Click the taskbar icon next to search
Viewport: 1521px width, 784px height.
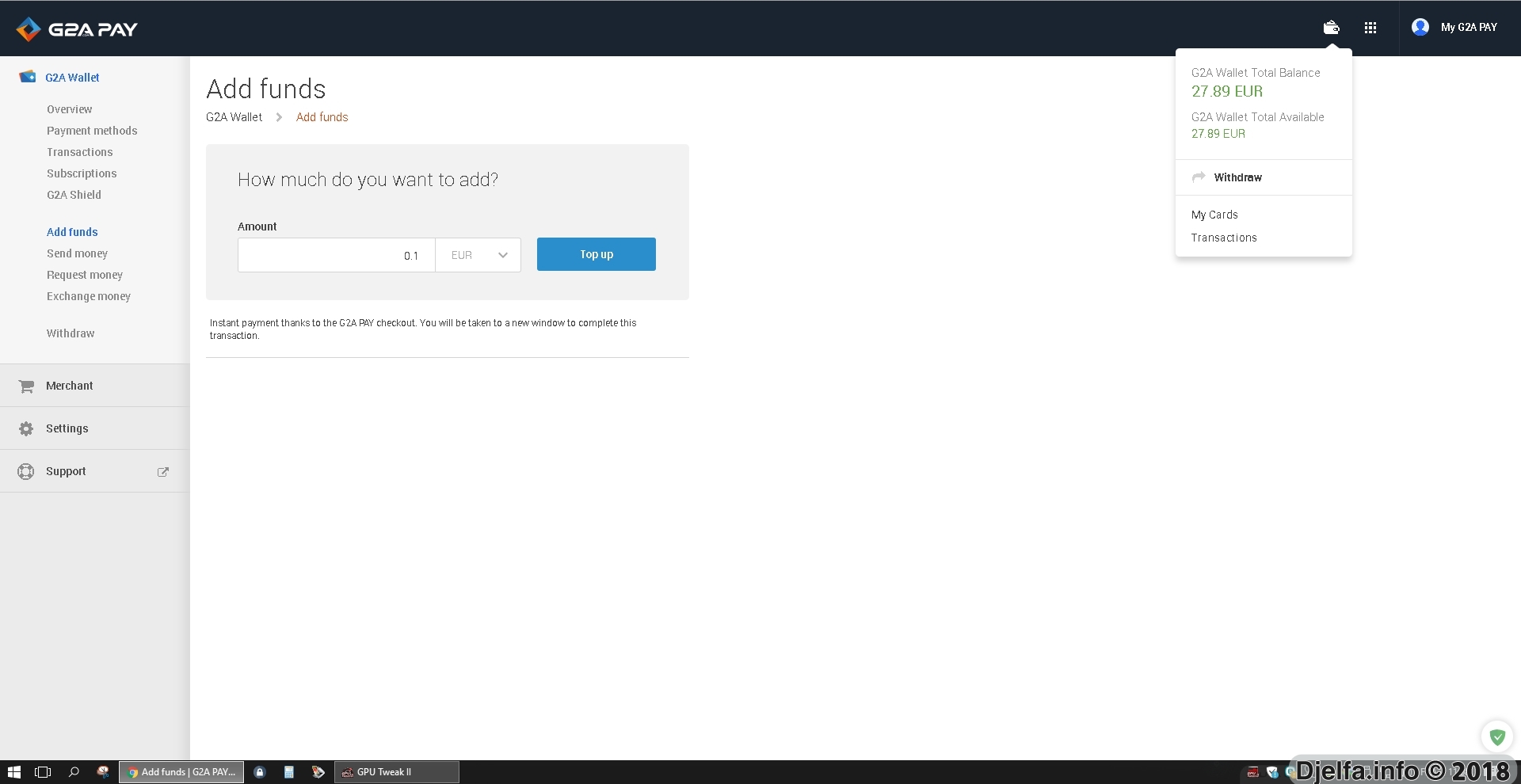click(103, 772)
